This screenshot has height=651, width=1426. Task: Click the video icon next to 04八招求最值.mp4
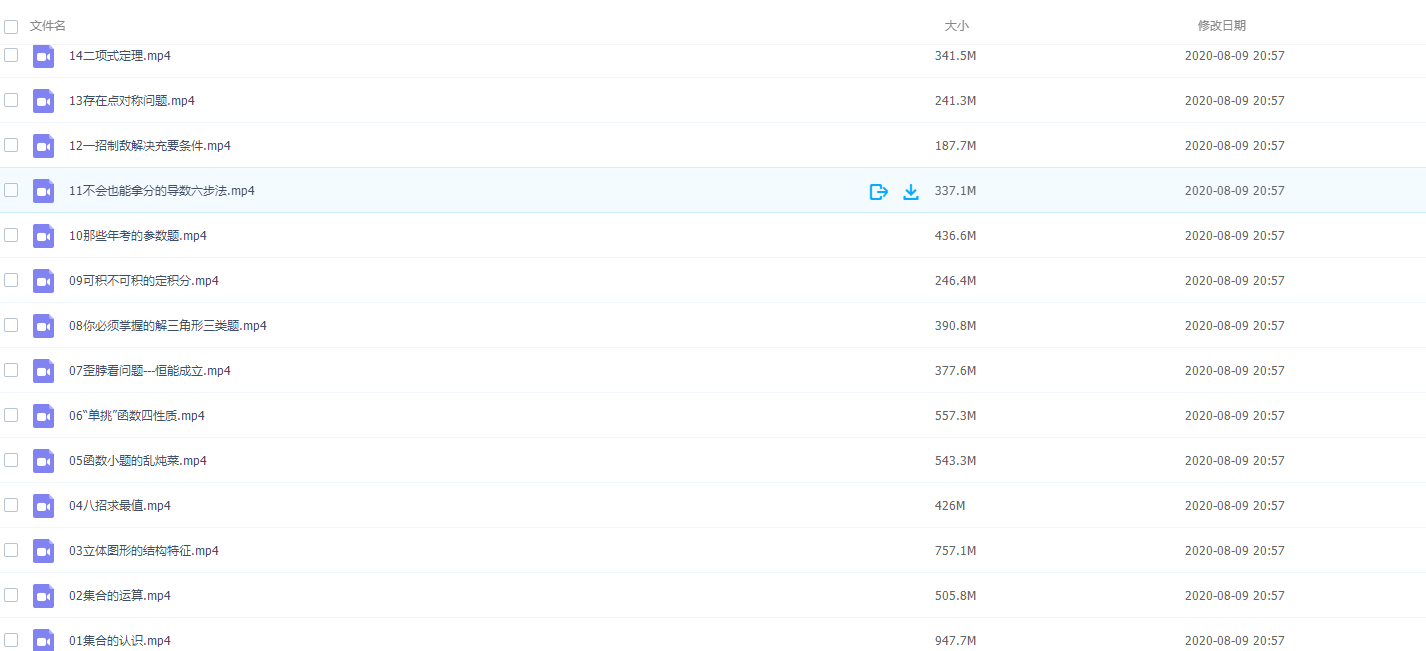coord(43,506)
